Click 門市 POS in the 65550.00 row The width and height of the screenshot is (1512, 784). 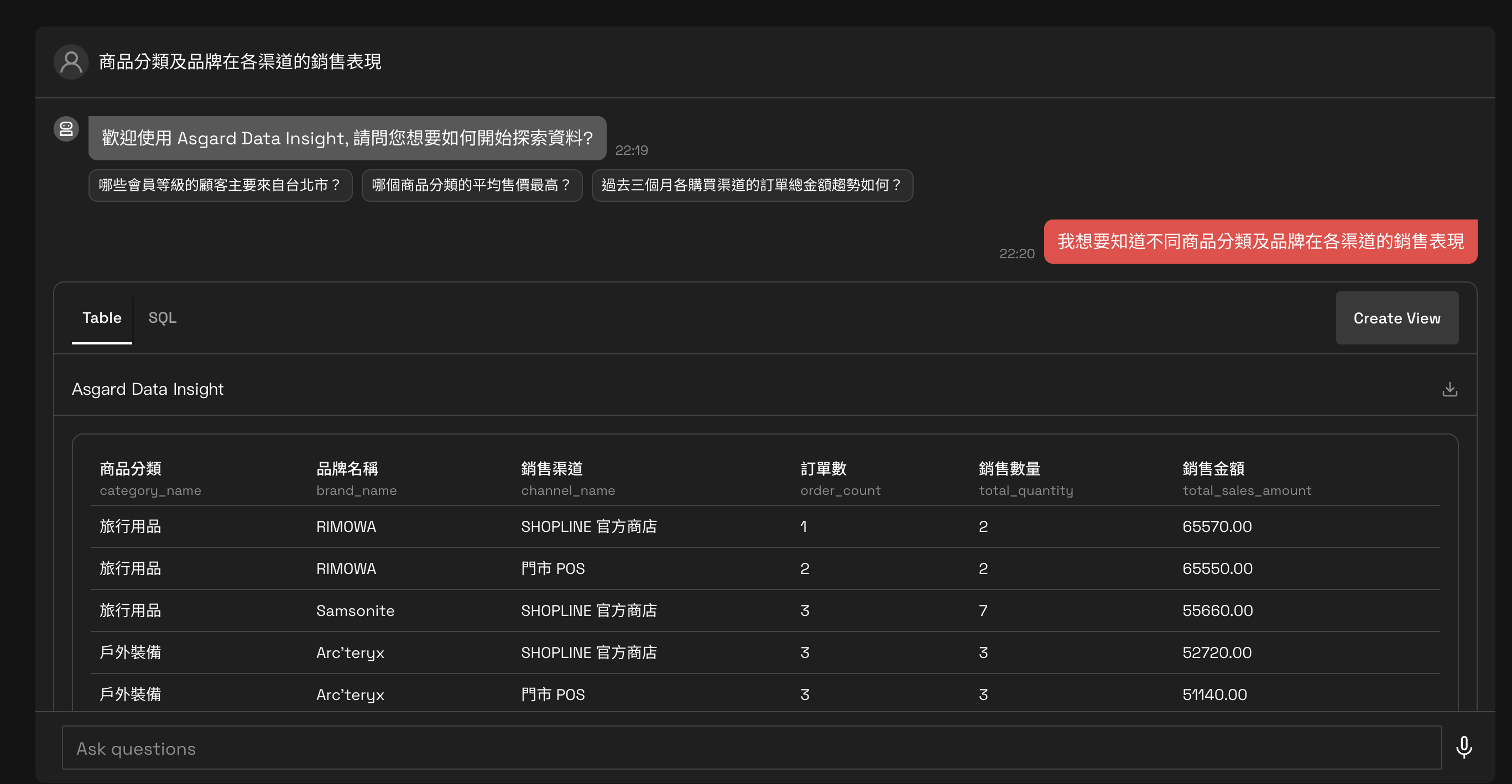[x=553, y=568]
